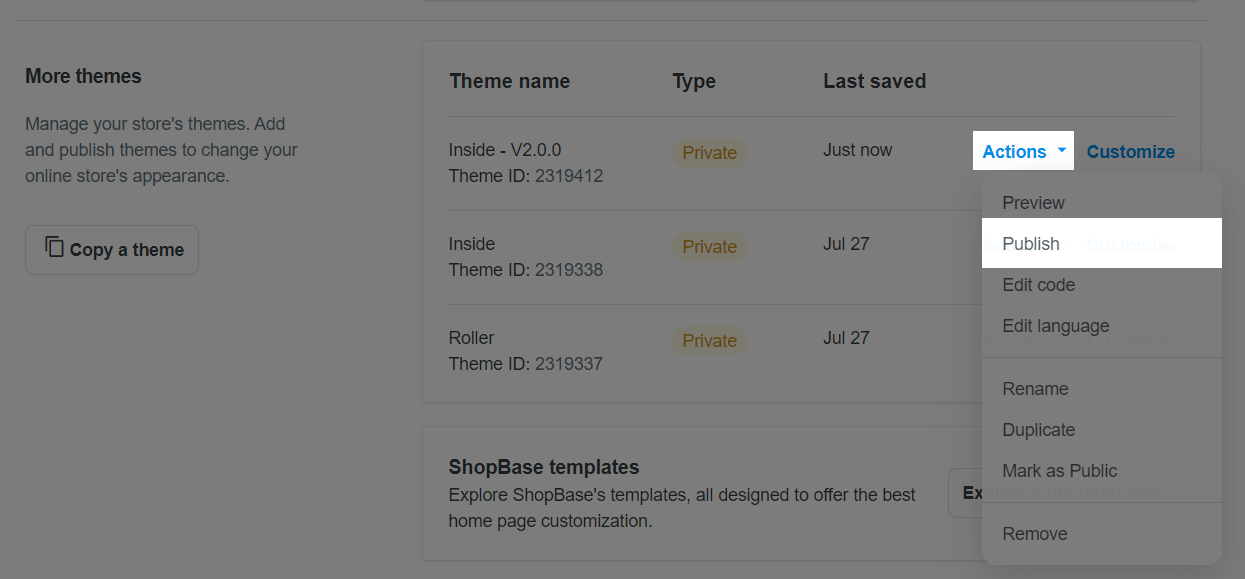Click the Private badge in the Roller row
Viewport: 1245px width, 579px height.
coord(709,341)
